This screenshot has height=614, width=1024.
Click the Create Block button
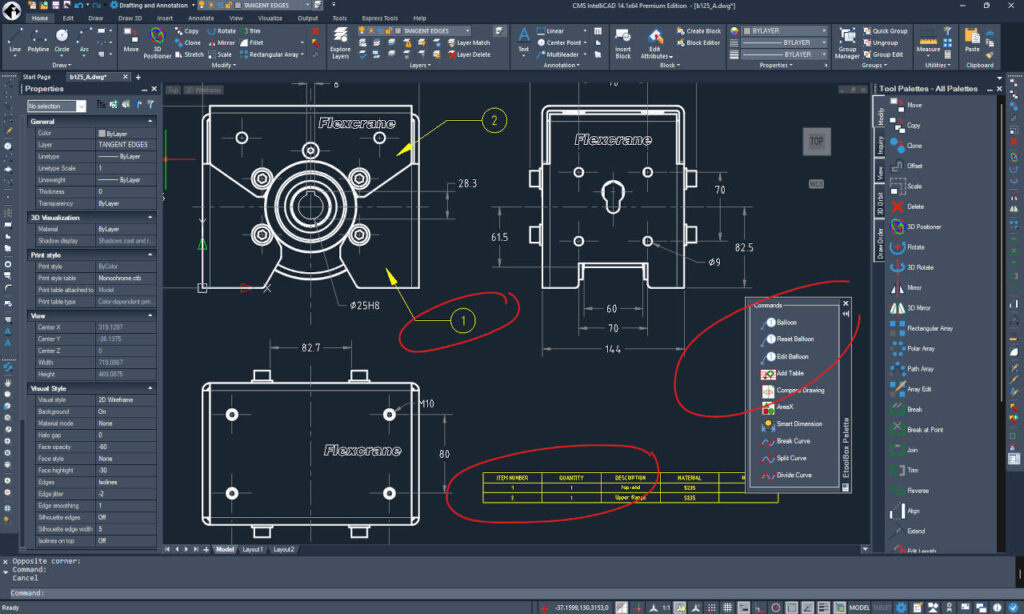click(x=698, y=31)
